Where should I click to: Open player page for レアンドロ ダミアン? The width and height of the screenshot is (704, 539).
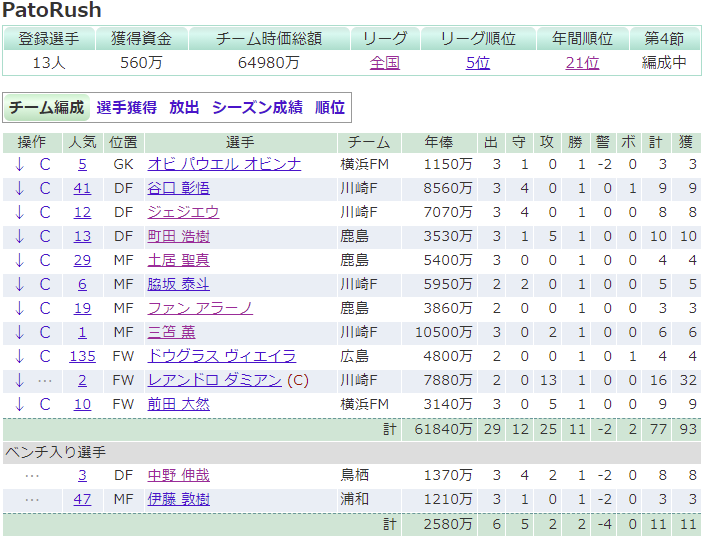[215, 380]
